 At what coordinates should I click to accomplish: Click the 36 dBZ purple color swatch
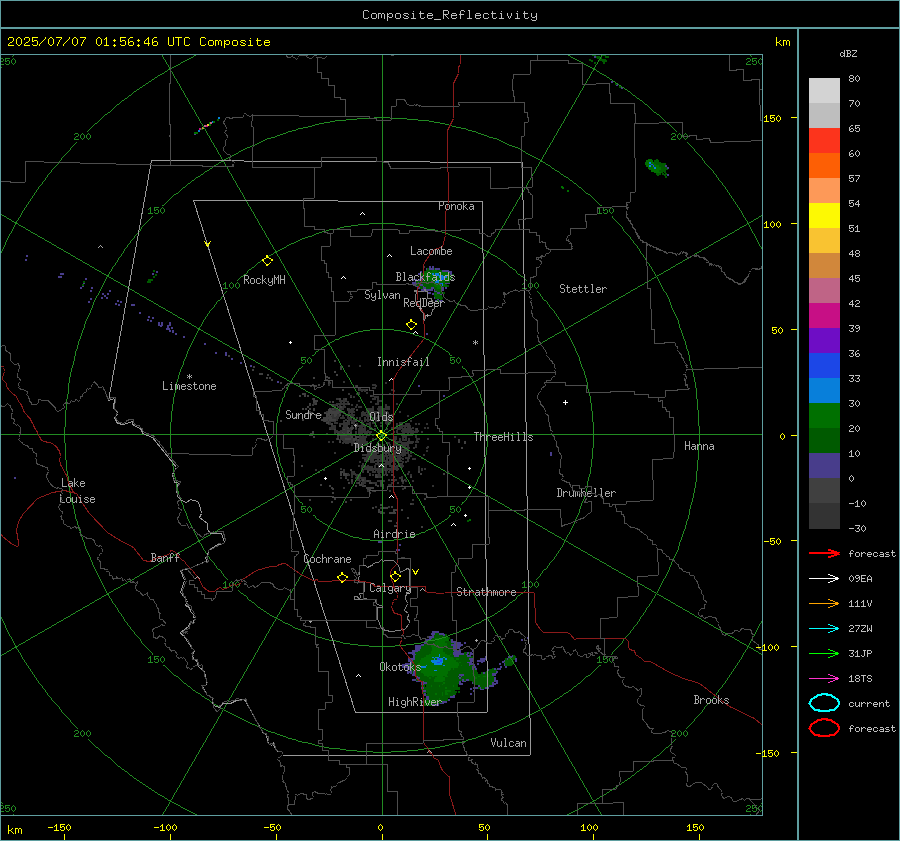824,340
